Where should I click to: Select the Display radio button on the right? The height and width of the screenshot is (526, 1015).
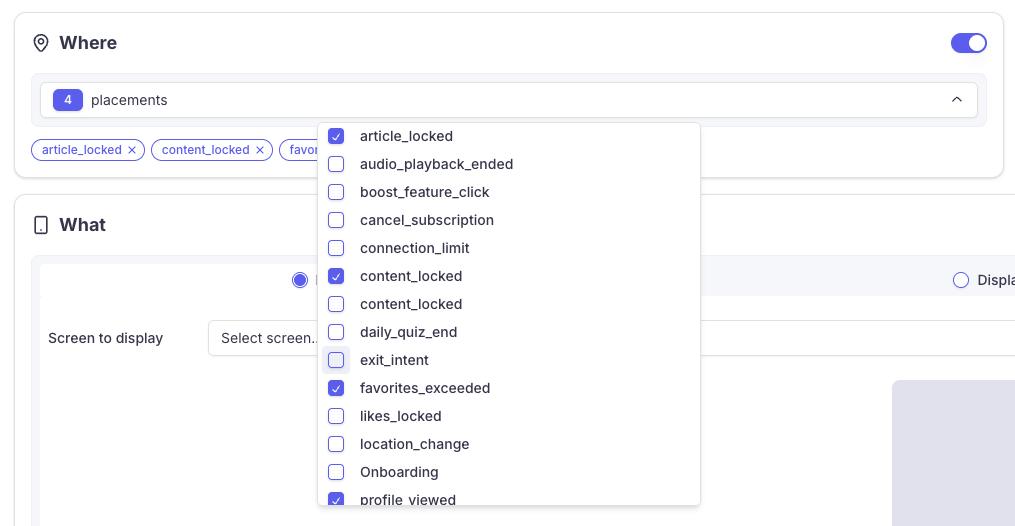961,280
